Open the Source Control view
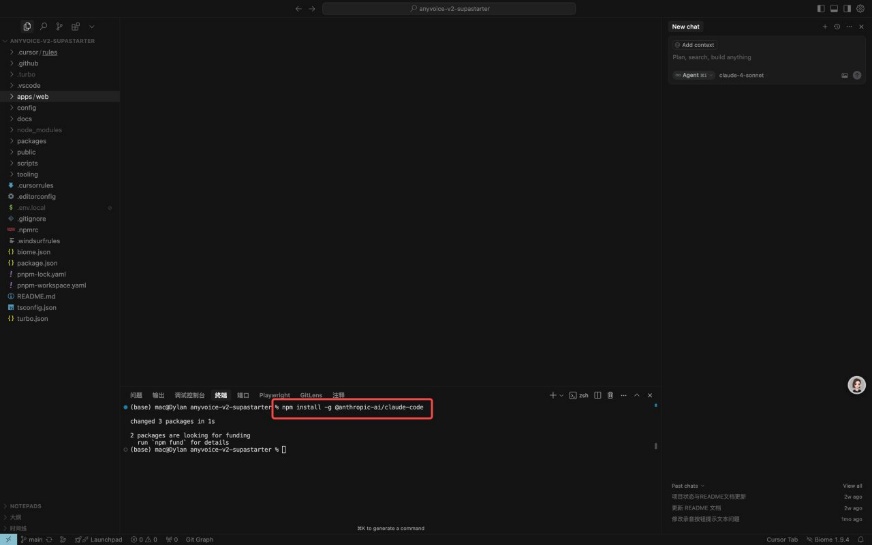This screenshot has height=545, width=872. pos(59,26)
